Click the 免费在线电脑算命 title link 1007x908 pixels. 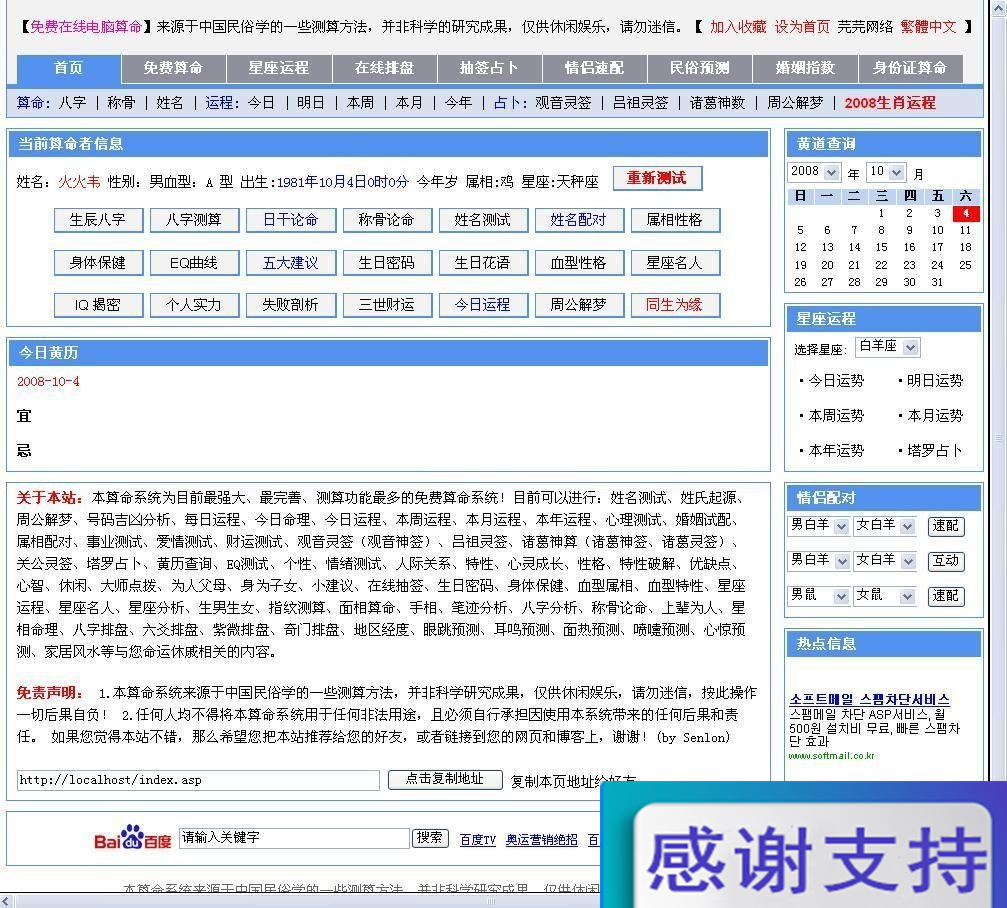click(x=86, y=27)
